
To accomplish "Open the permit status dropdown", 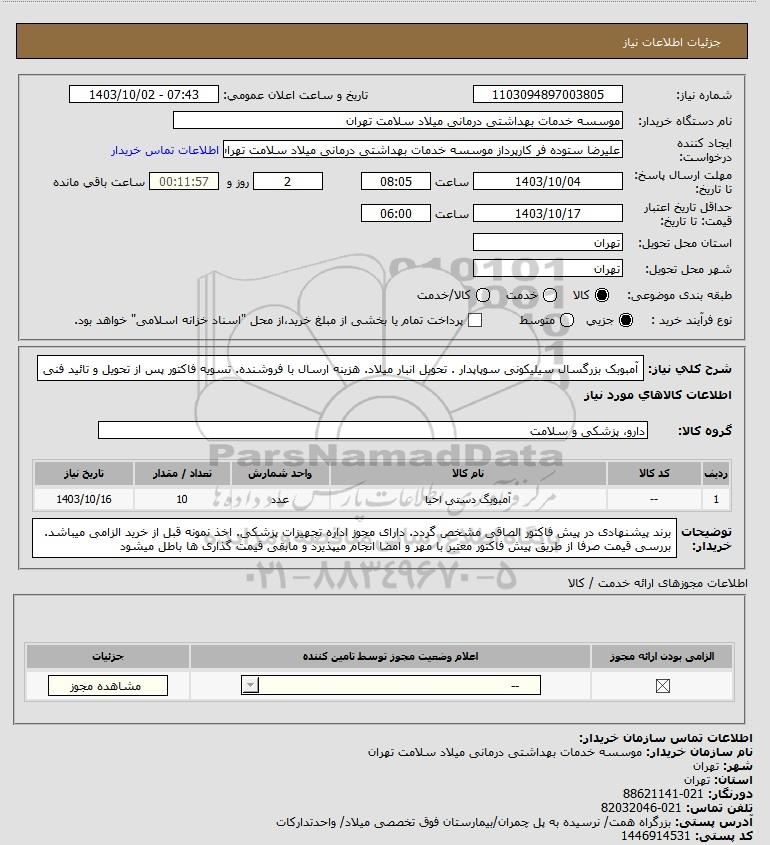I will pyautogui.click(x=391, y=685).
